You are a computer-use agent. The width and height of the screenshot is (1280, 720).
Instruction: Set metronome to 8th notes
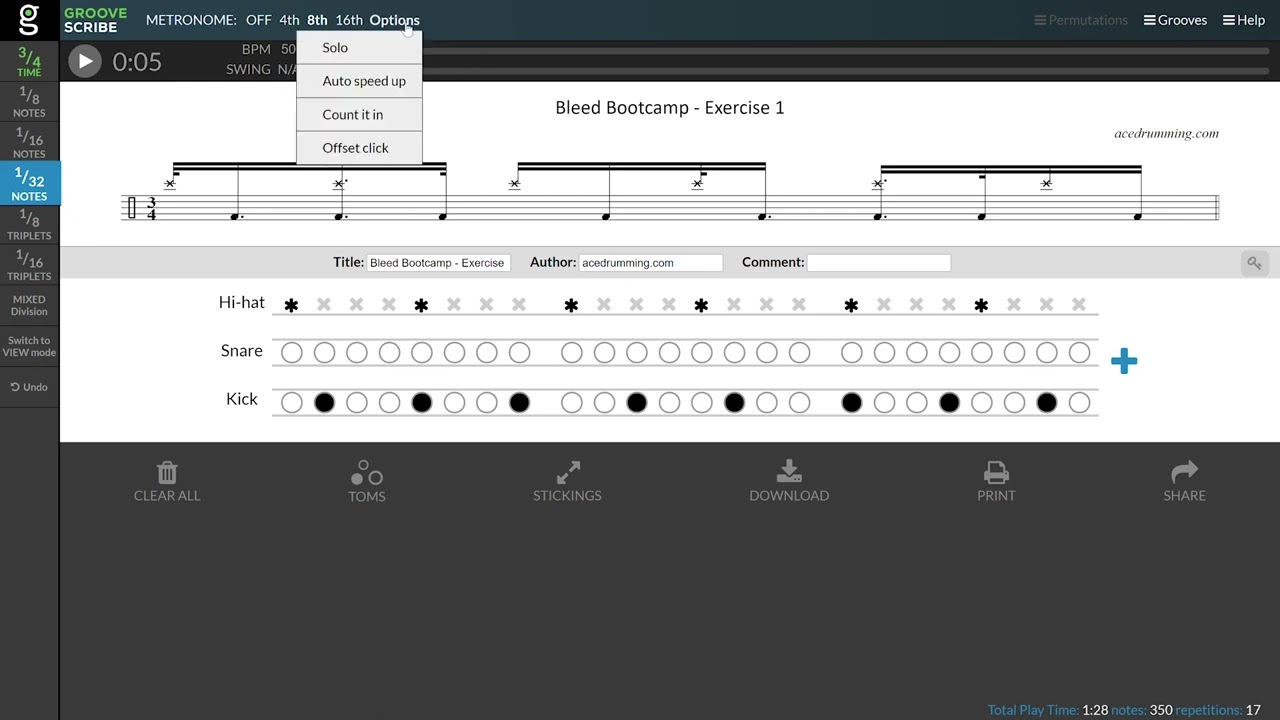click(317, 20)
